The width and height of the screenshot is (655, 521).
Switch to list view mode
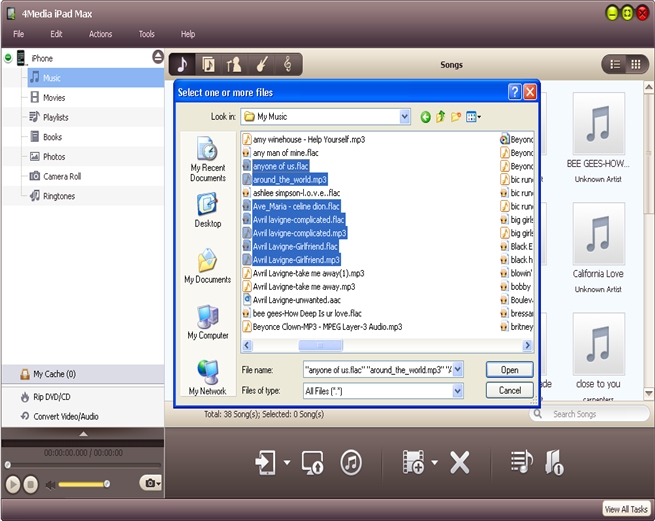pos(615,64)
